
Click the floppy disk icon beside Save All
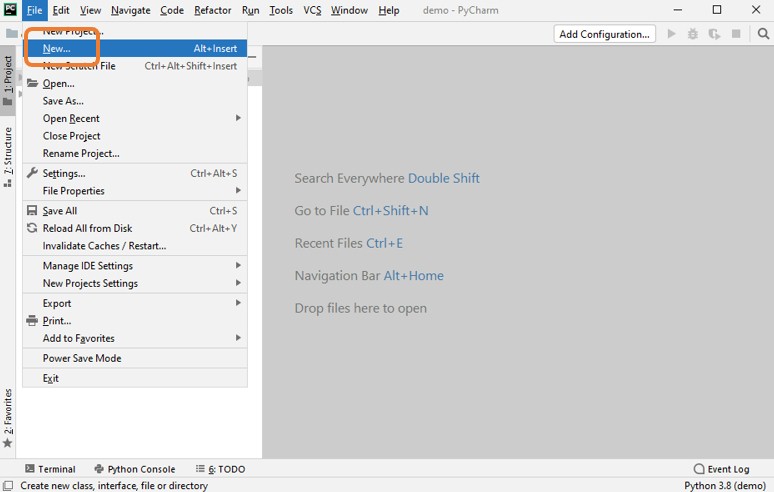tap(32, 211)
